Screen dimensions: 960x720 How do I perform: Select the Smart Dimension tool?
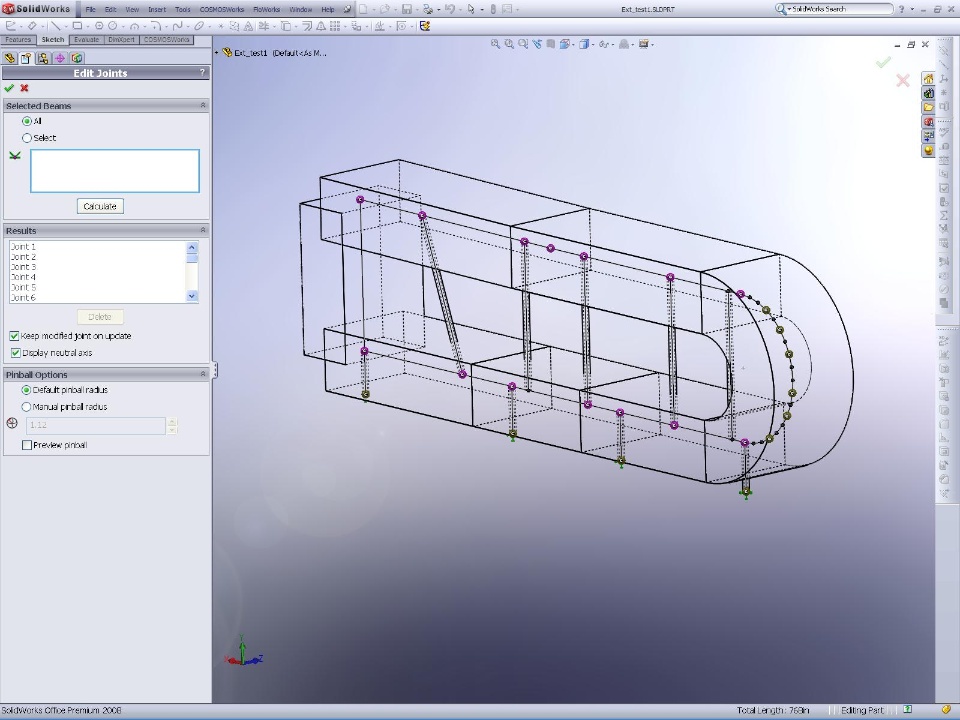pyautogui.click(x=32, y=26)
